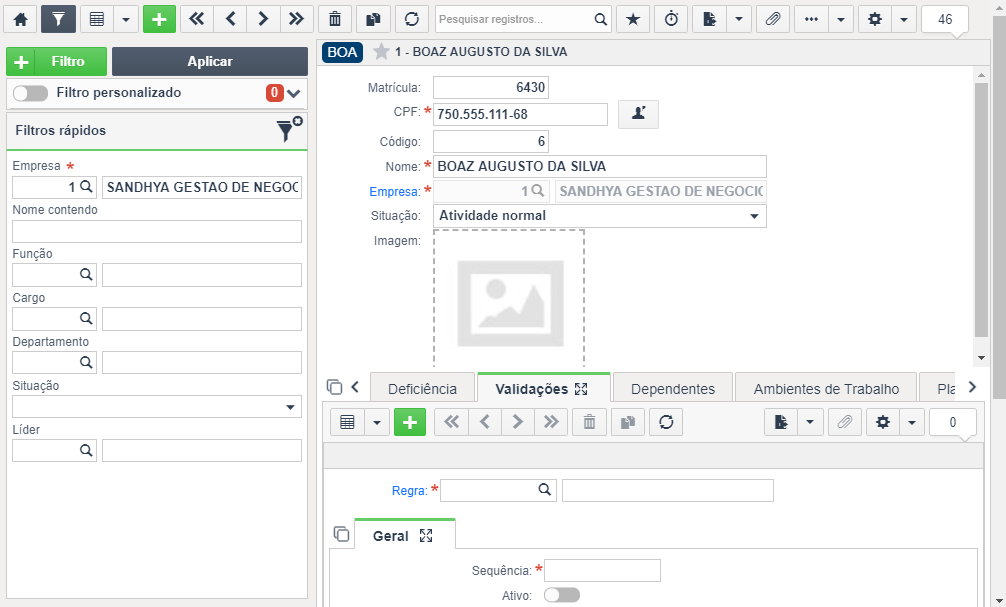Open settings gear in top toolbar
The image size is (1006, 607).
(x=875, y=19)
